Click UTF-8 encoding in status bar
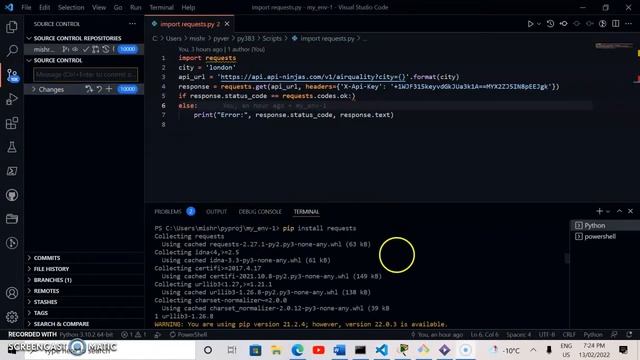640x360 pixels. pyautogui.click(x=547, y=334)
